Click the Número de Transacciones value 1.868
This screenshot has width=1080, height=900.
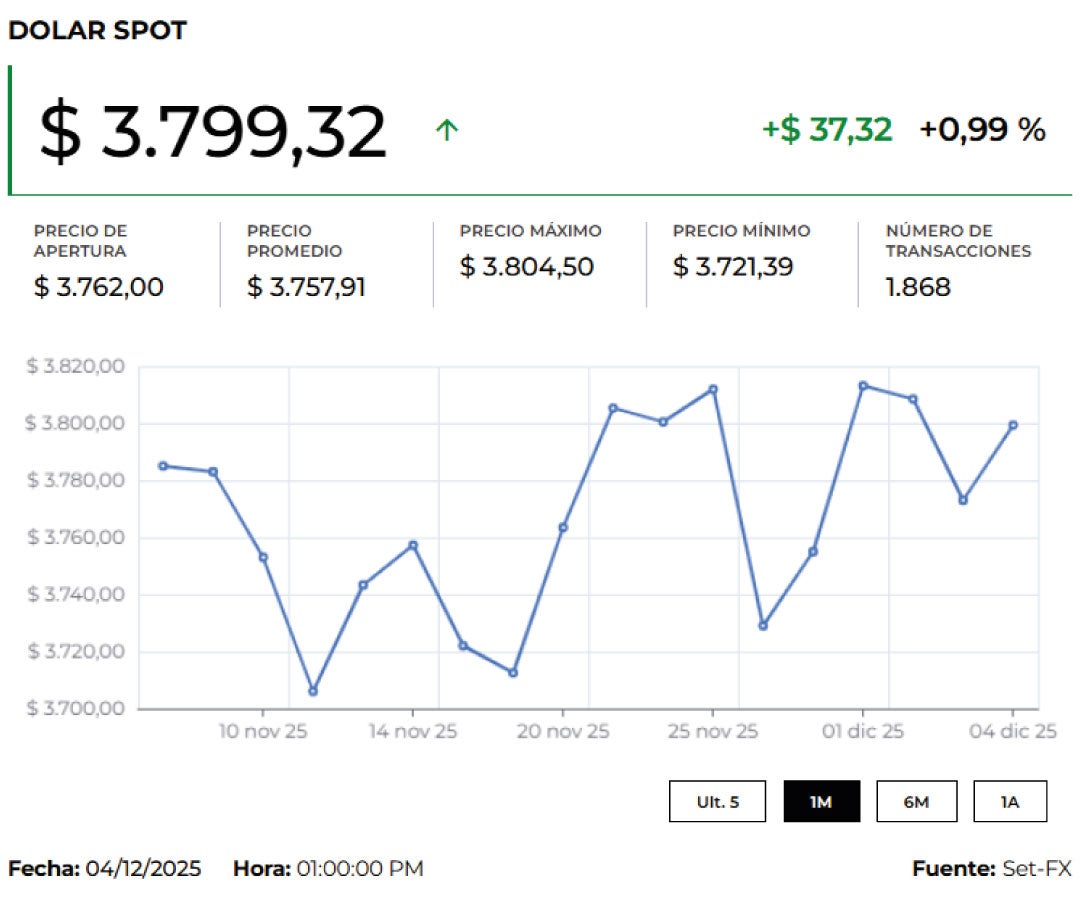coord(918,287)
